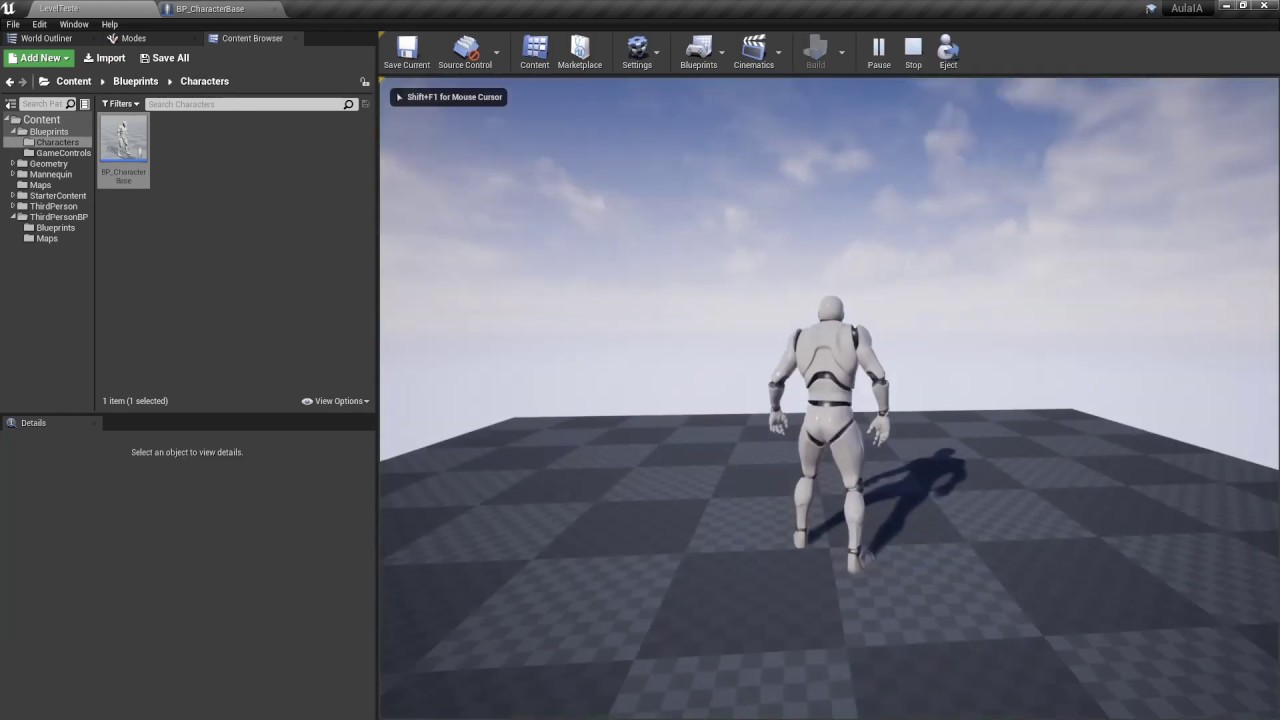Viewport: 1280px width, 720px height.
Task: Expand the StarterContent folder in the tree
Action: [x=13, y=195]
